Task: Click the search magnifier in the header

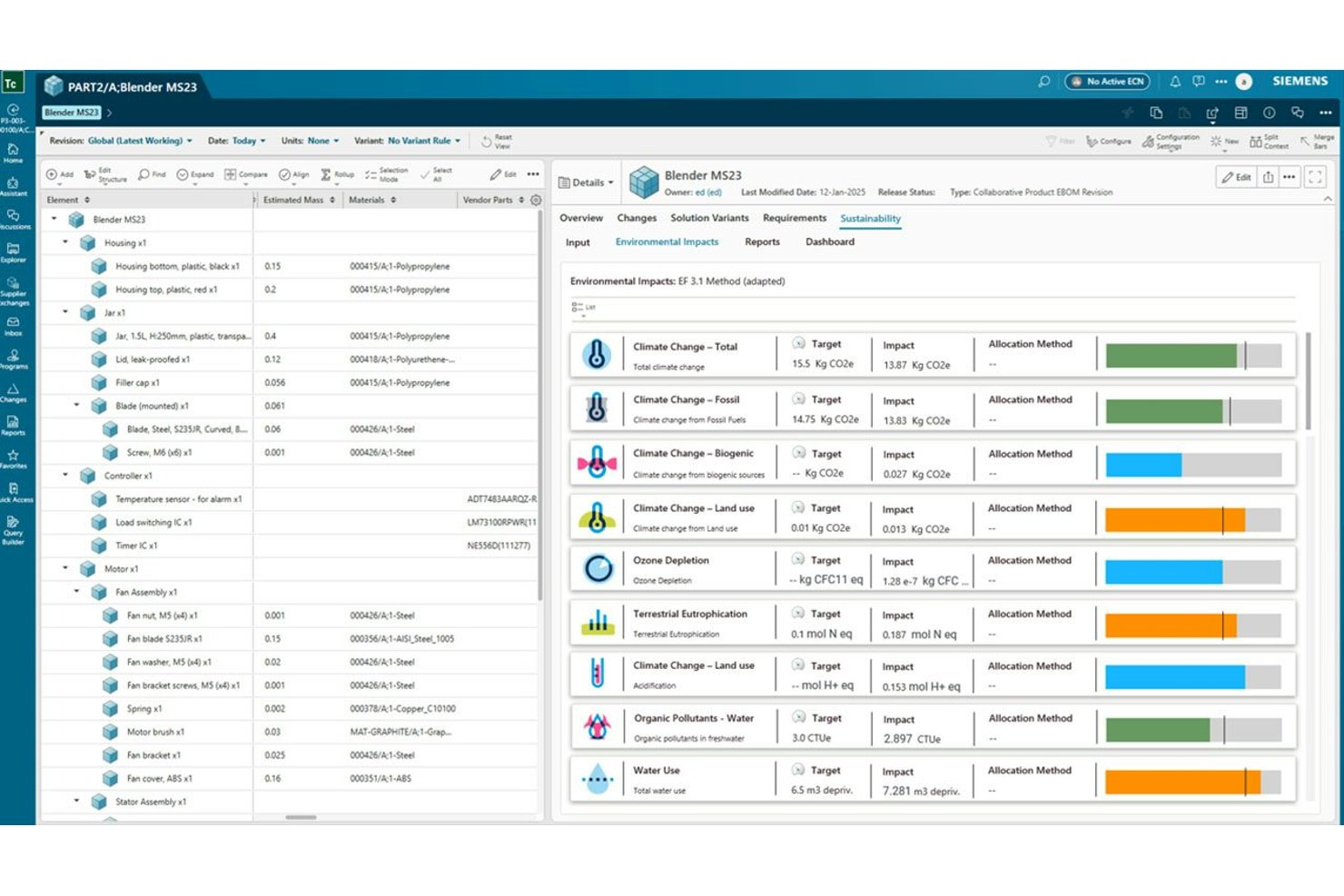Action: 1044,82
